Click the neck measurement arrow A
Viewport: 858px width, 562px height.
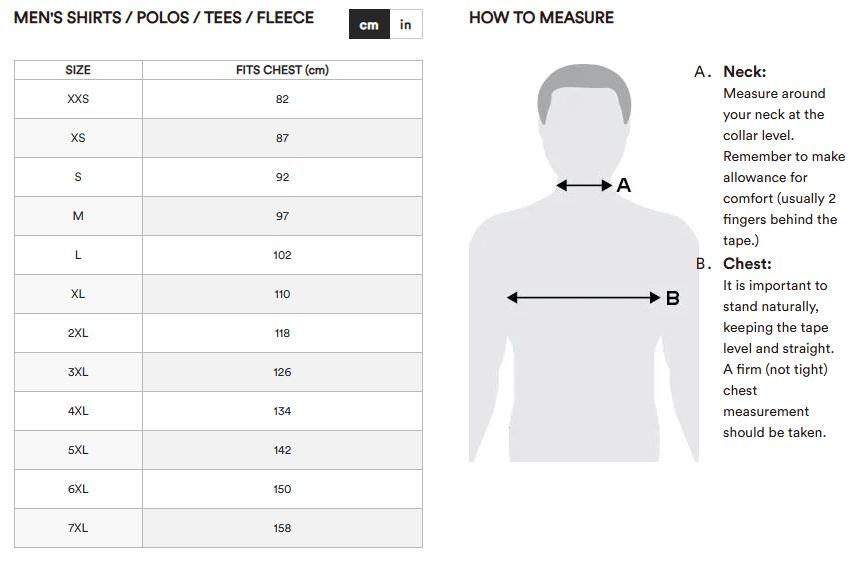tap(584, 185)
